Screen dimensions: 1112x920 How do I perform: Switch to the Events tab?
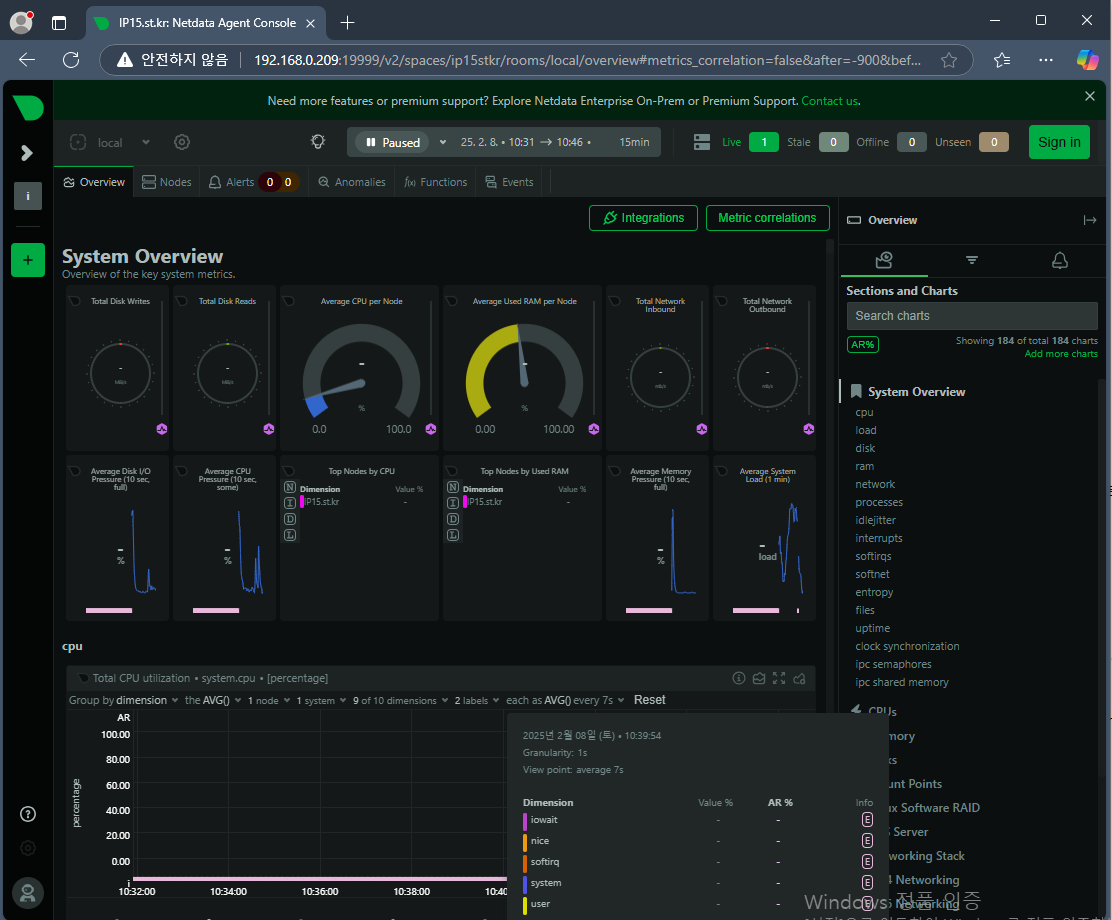pos(509,182)
